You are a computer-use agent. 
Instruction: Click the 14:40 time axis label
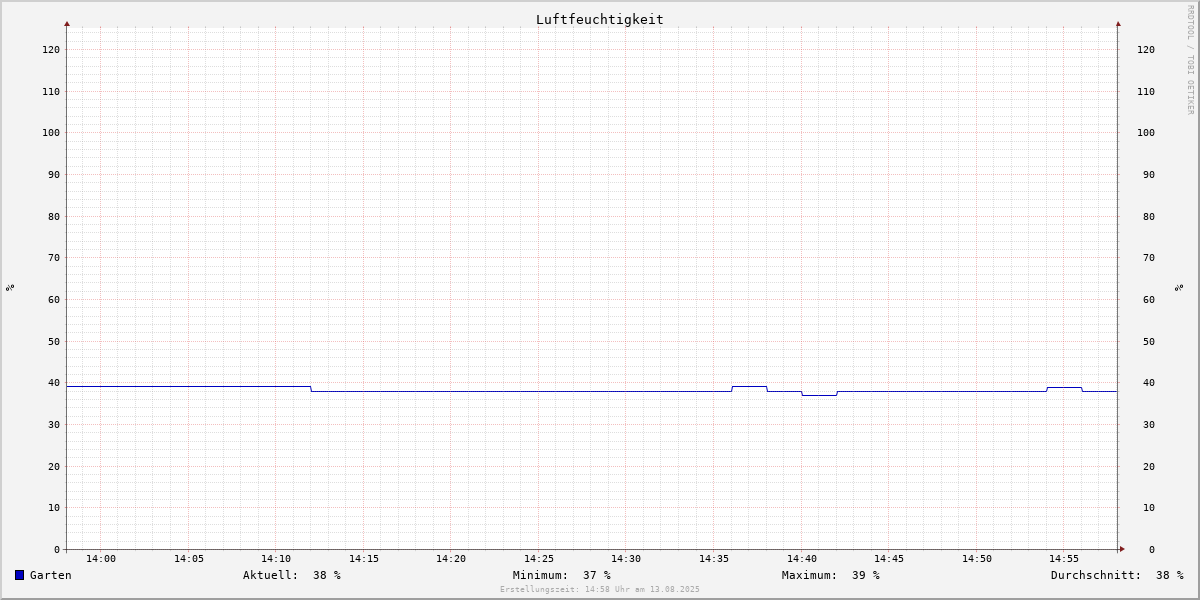[802, 559]
